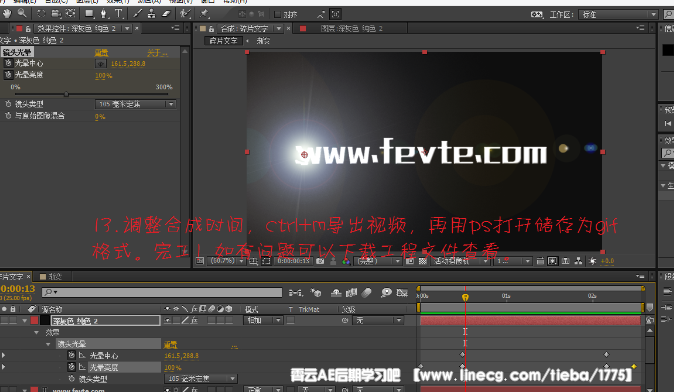Toggle flare center stopwatch in timeline
This screenshot has width=674, height=392.
(x=71, y=355)
